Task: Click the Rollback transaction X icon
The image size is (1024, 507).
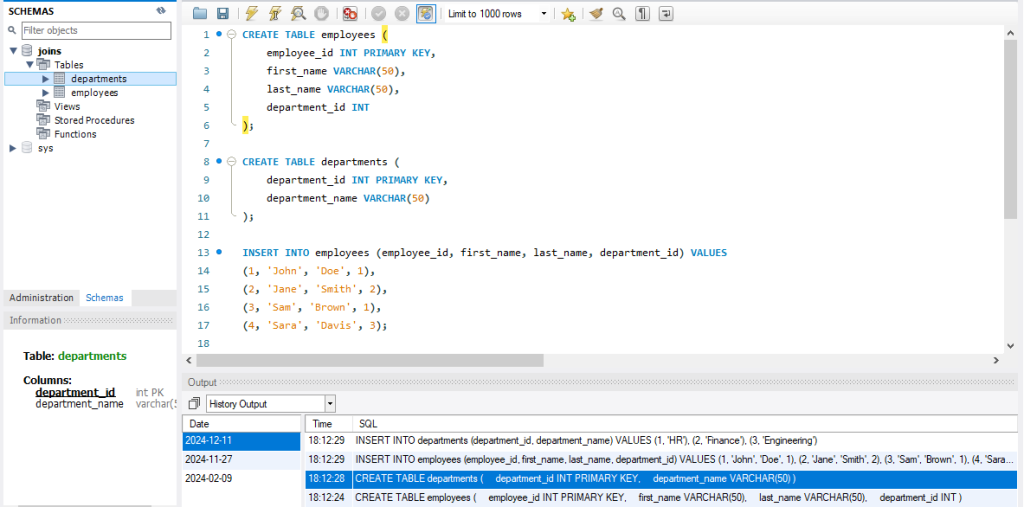Action: pos(402,14)
